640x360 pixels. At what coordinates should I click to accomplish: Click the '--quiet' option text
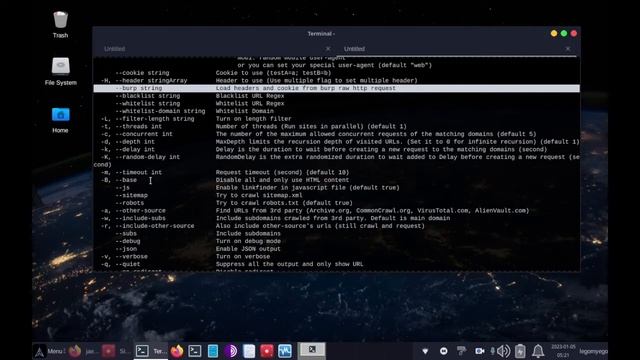[127, 264]
